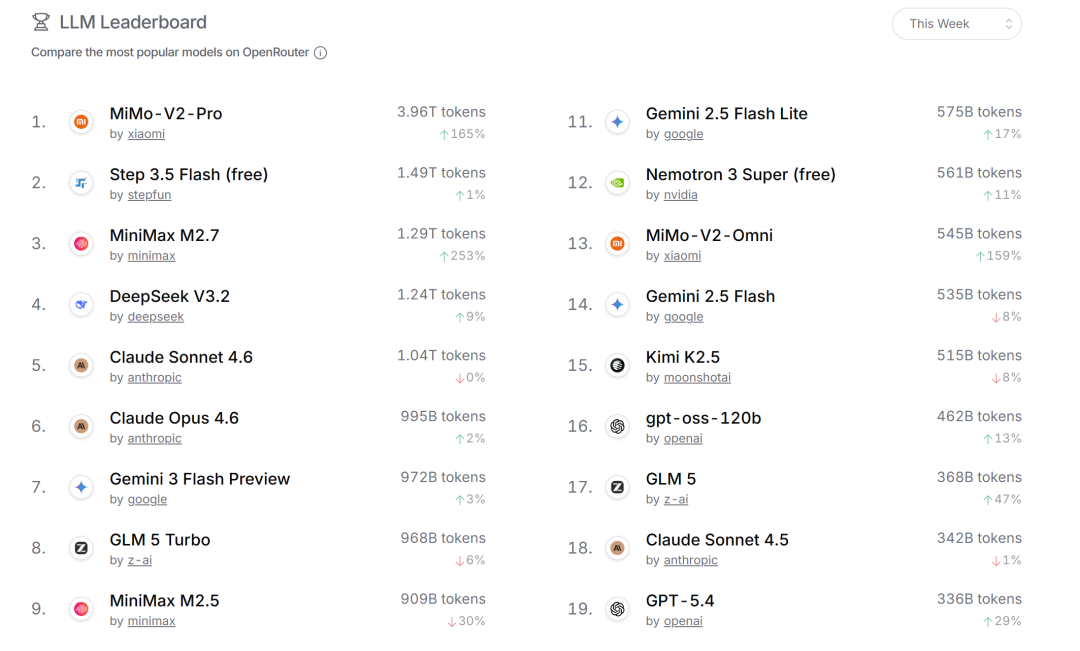
Task: Open the Gemini 2.5 Flash Lite model entry
Action: [726, 114]
